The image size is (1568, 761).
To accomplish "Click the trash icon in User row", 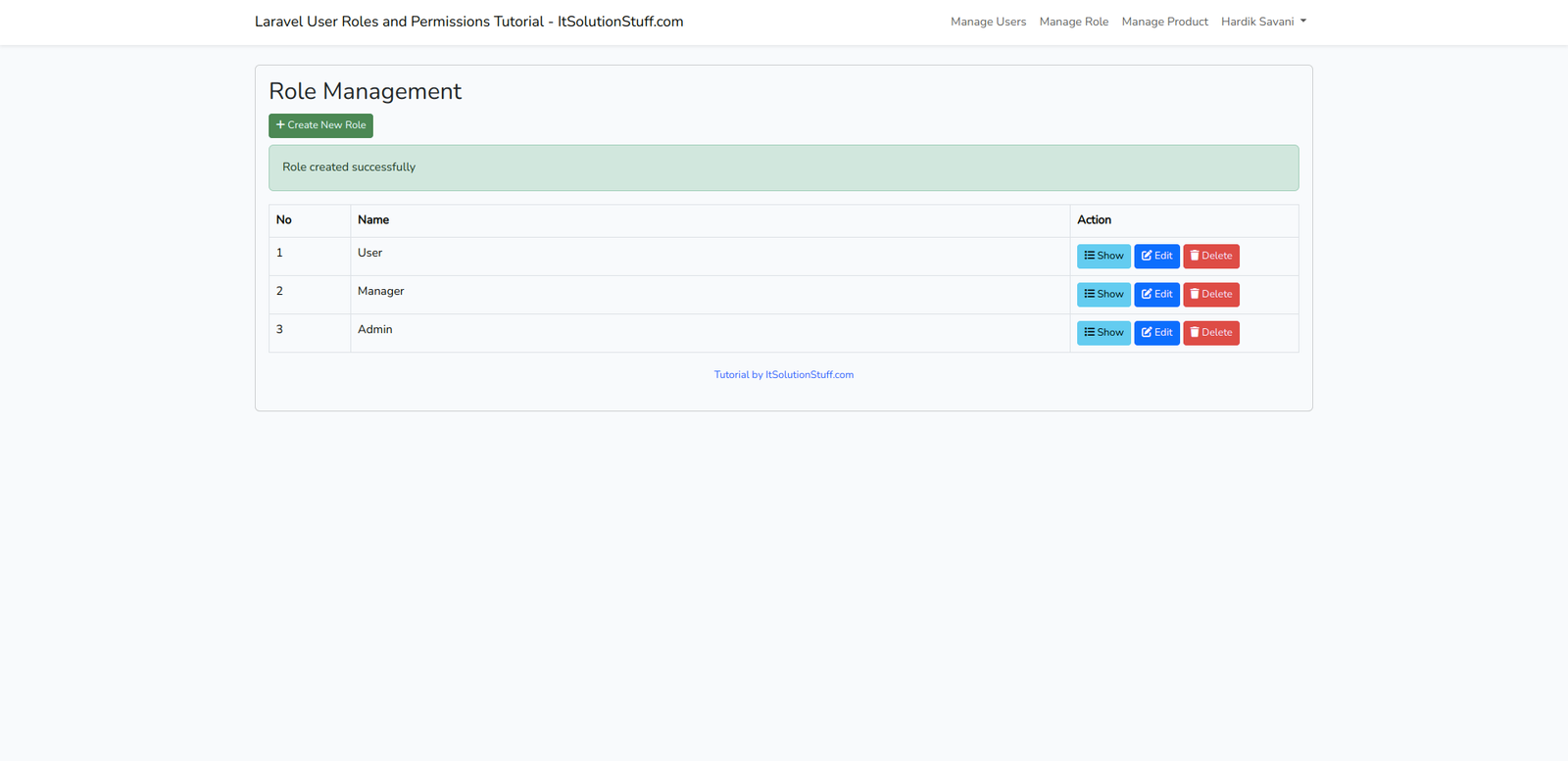I will coord(1195,255).
